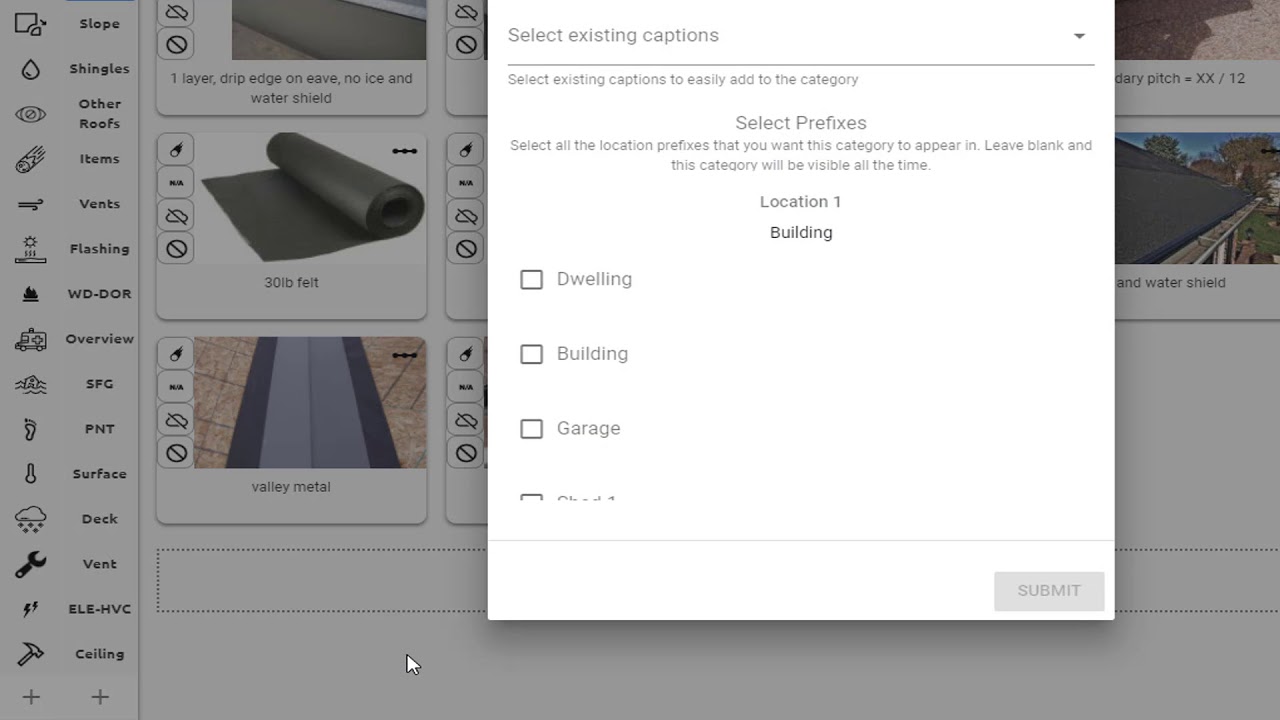Check the Dwelling prefix checkbox
This screenshot has width=1280, height=720.
coord(531,279)
